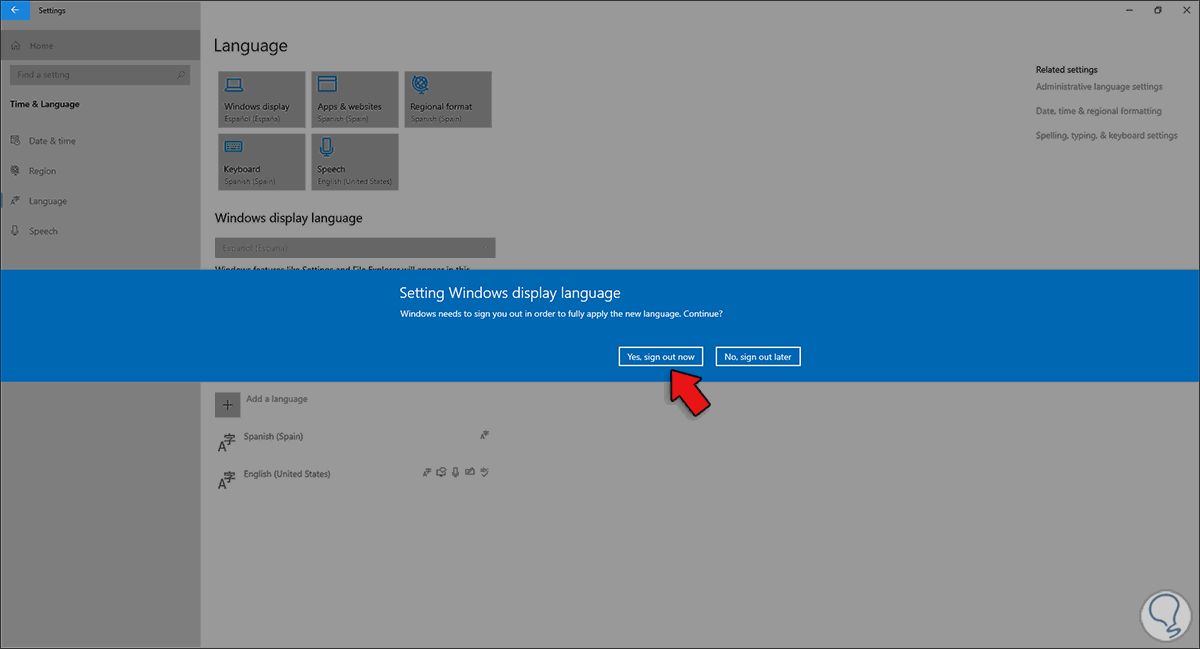Choose No, sign out later

pyautogui.click(x=757, y=356)
